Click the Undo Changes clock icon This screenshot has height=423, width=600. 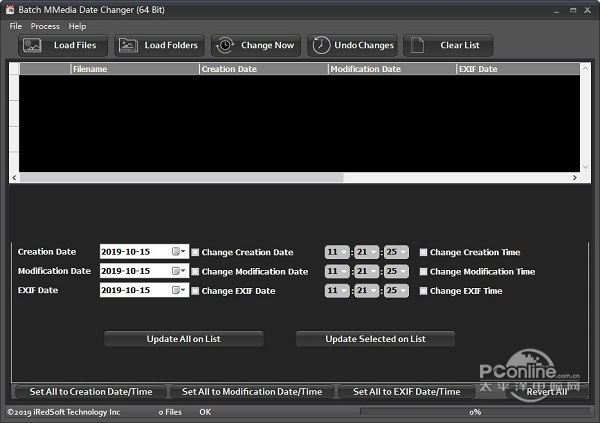point(321,45)
